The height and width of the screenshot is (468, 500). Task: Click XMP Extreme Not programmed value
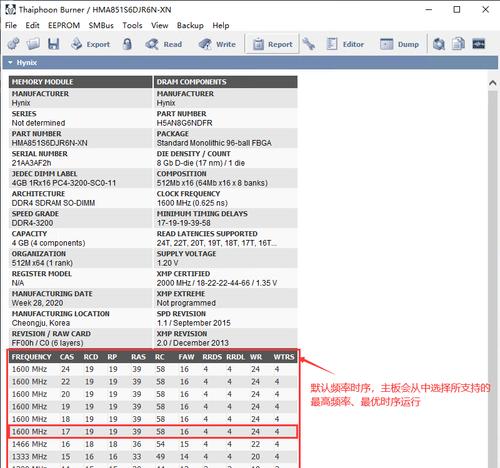coord(186,303)
